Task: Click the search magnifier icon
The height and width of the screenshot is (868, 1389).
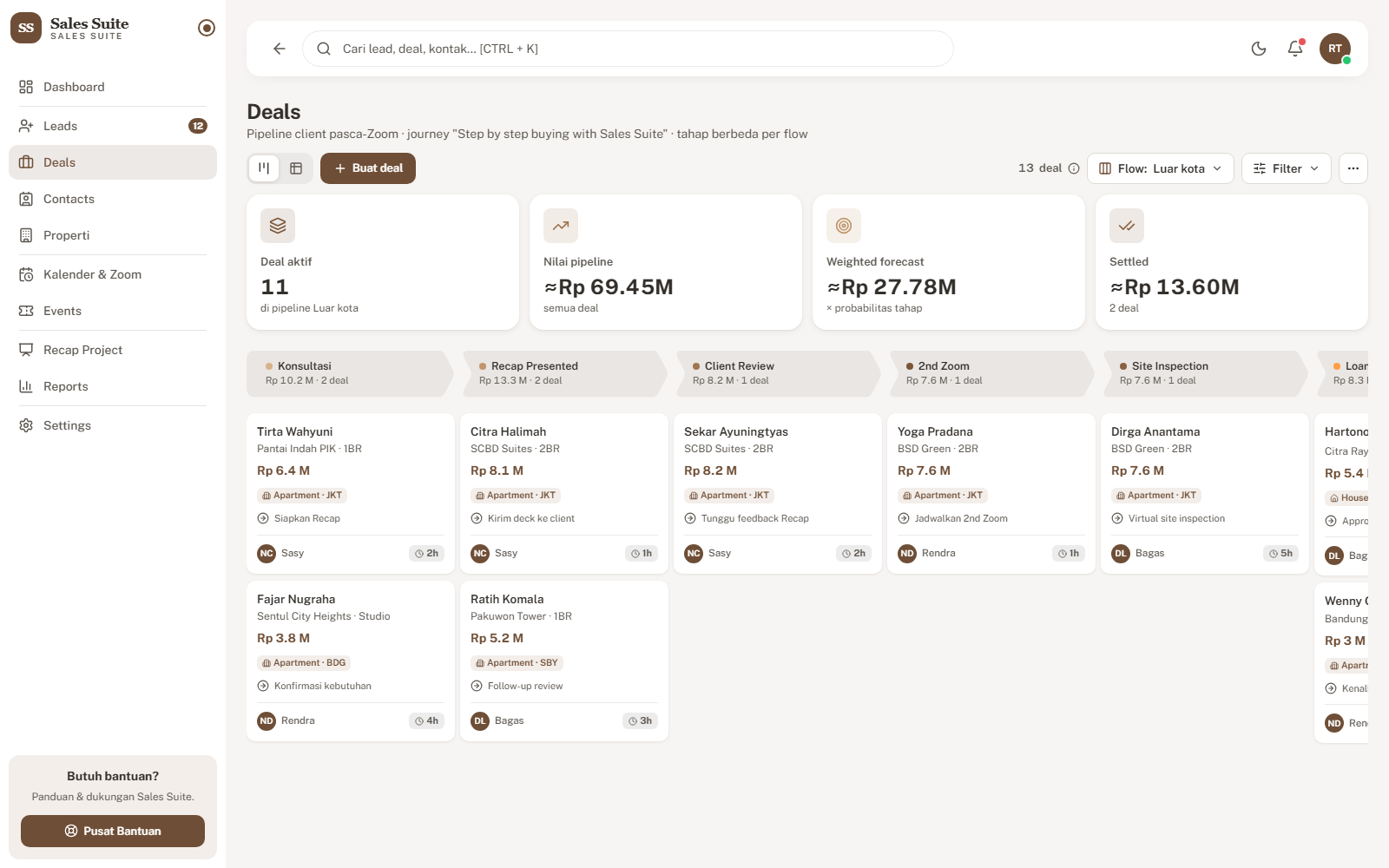Action: pos(324,49)
